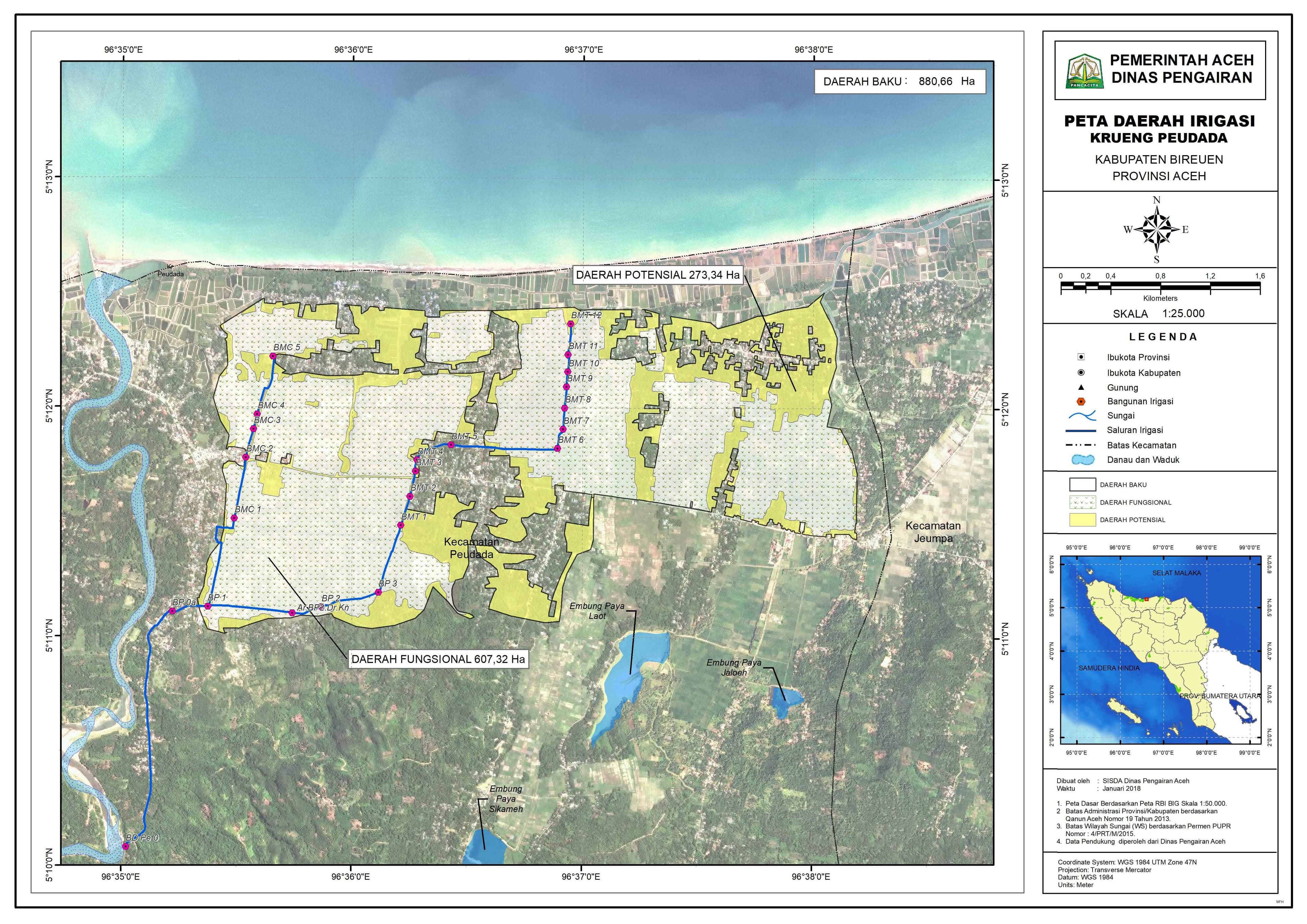Click the BMC 5 irrigation structure marker
Image resolution: width=1307 pixels, height=924 pixels.
tap(273, 356)
